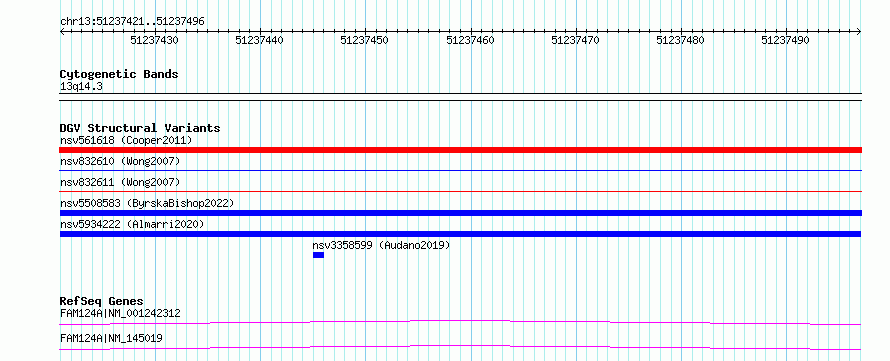Open variant nsv561618 (Cooper2011) label

click(x=126, y=140)
